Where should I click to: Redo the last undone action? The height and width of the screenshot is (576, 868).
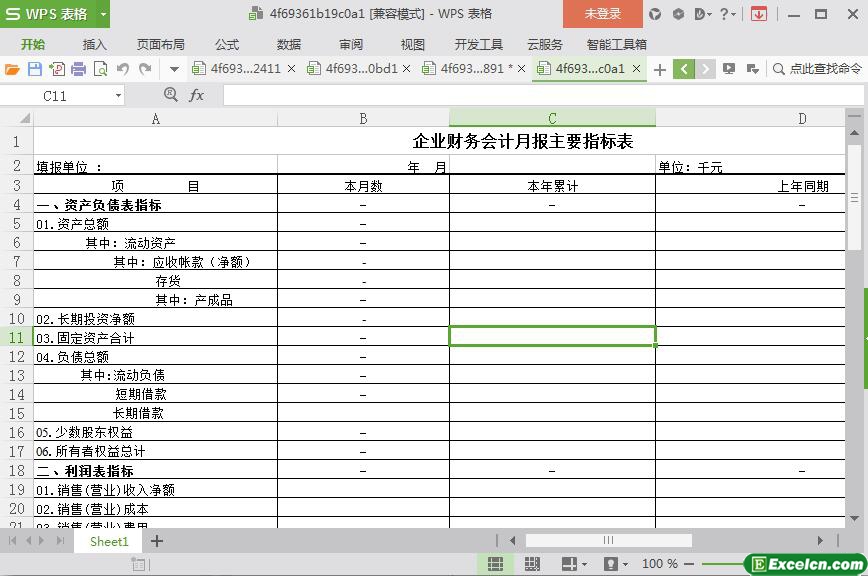point(145,69)
